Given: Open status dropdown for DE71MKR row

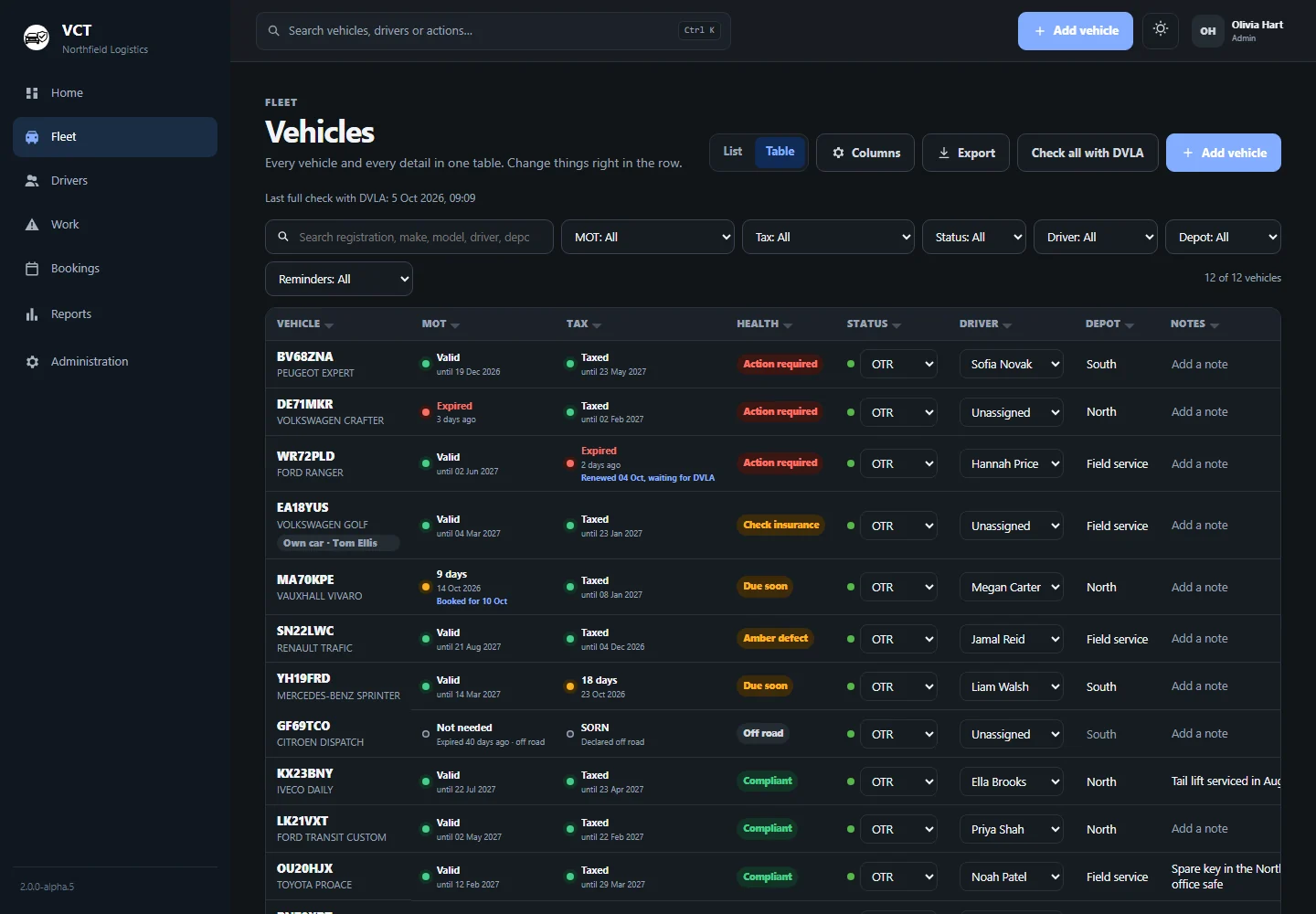Looking at the screenshot, I should point(899,412).
